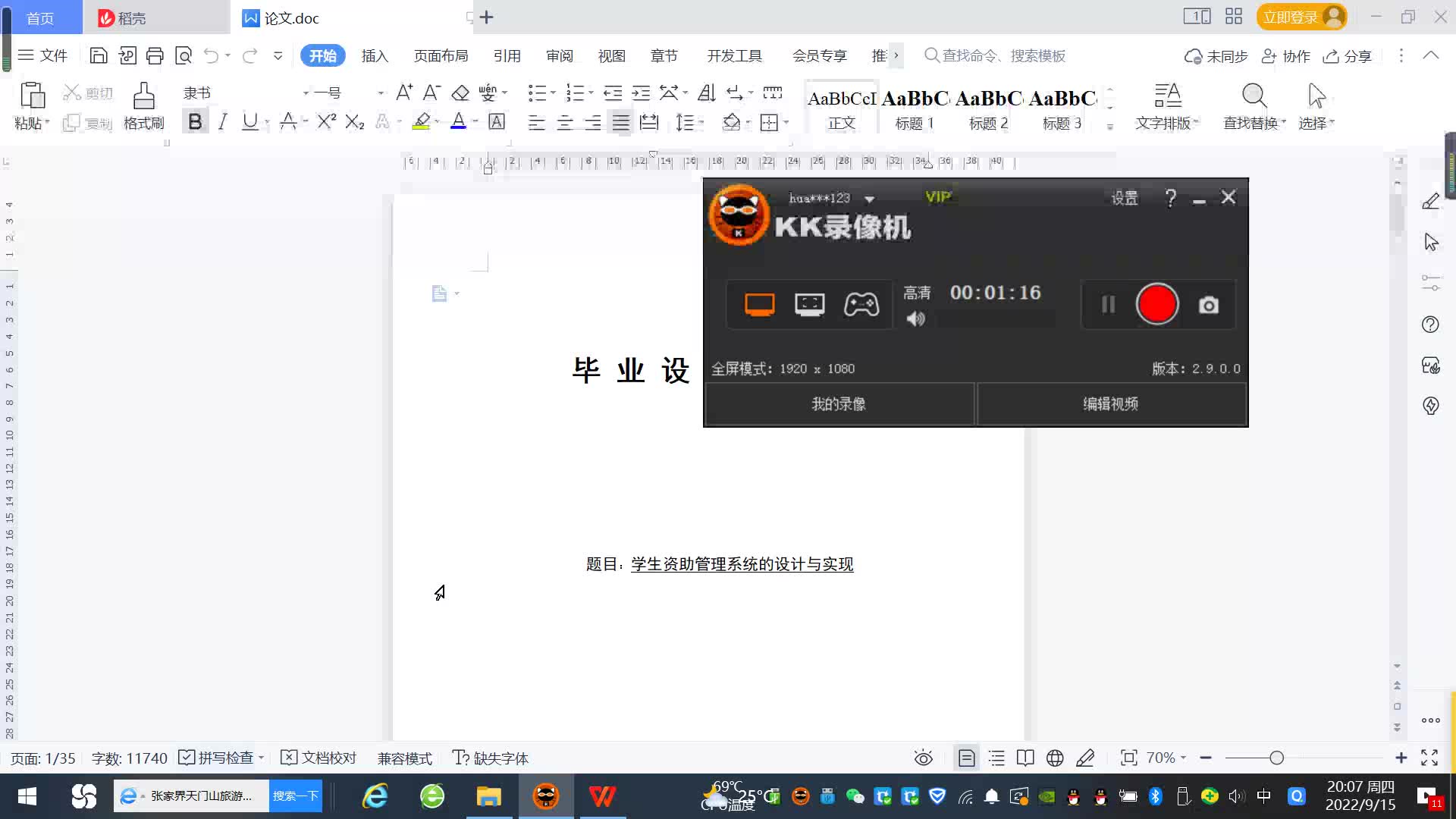This screenshot has height=819, width=1456.
Task: Click the highlight color swatch
Action: click(x=422, y=121)
